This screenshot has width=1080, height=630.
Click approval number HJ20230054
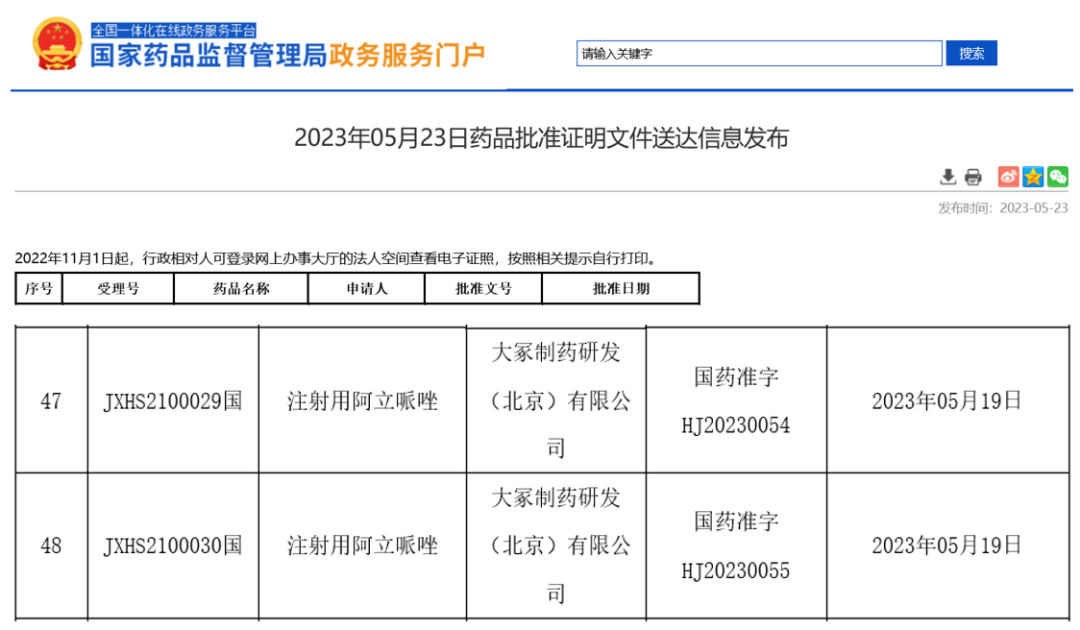point(736,426)
